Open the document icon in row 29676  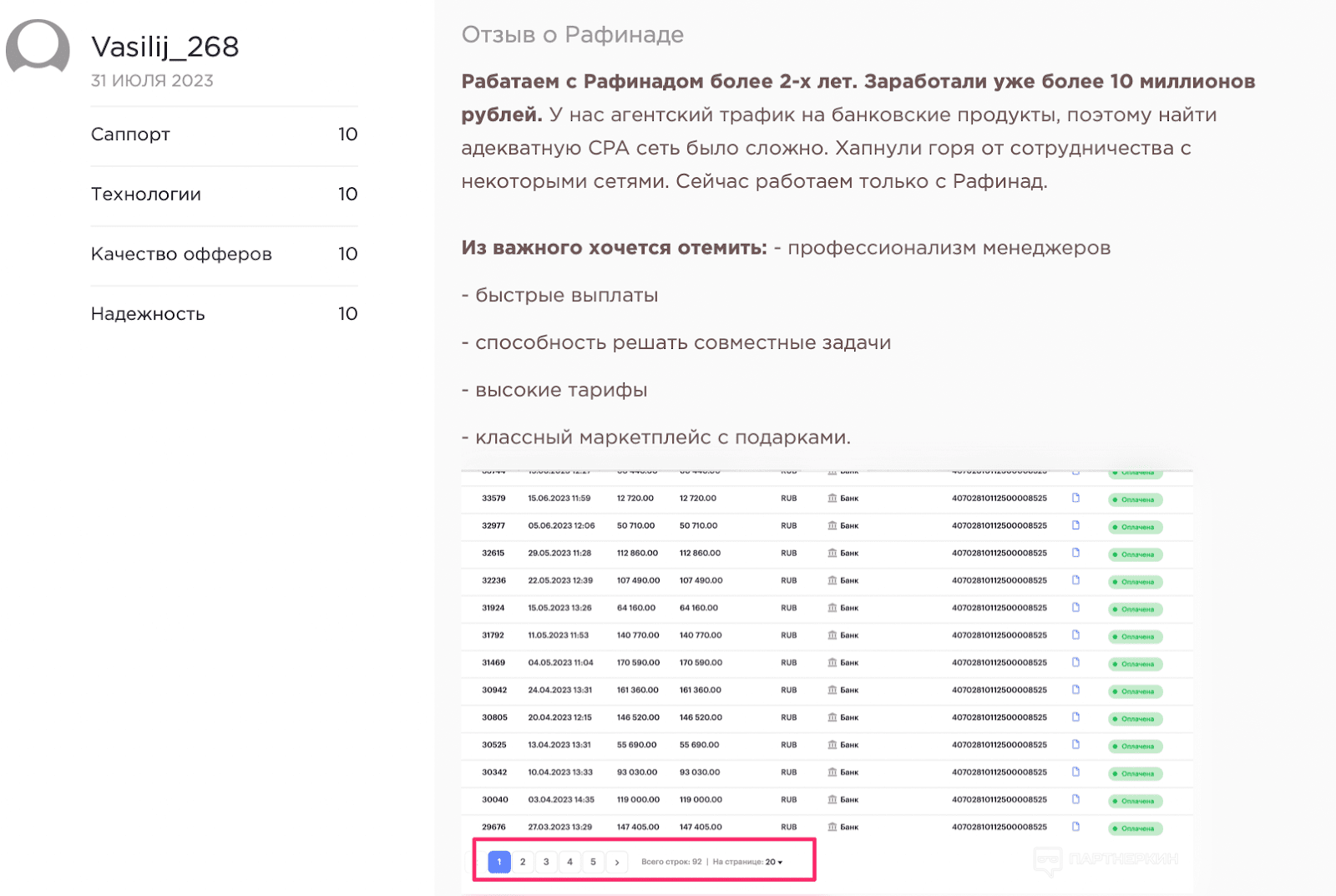[1075, 827]
